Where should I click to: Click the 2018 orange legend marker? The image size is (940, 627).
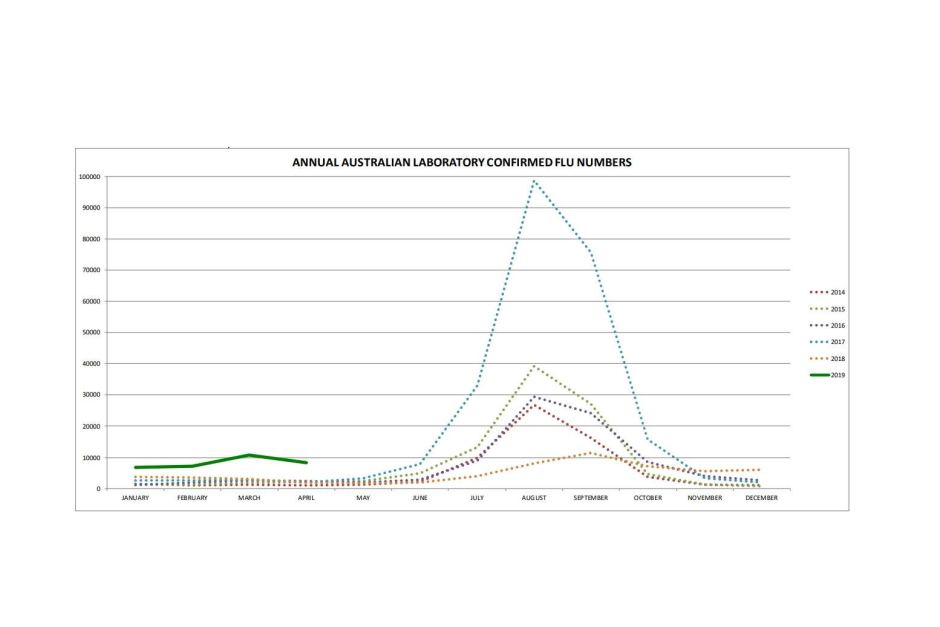[818, 358]
